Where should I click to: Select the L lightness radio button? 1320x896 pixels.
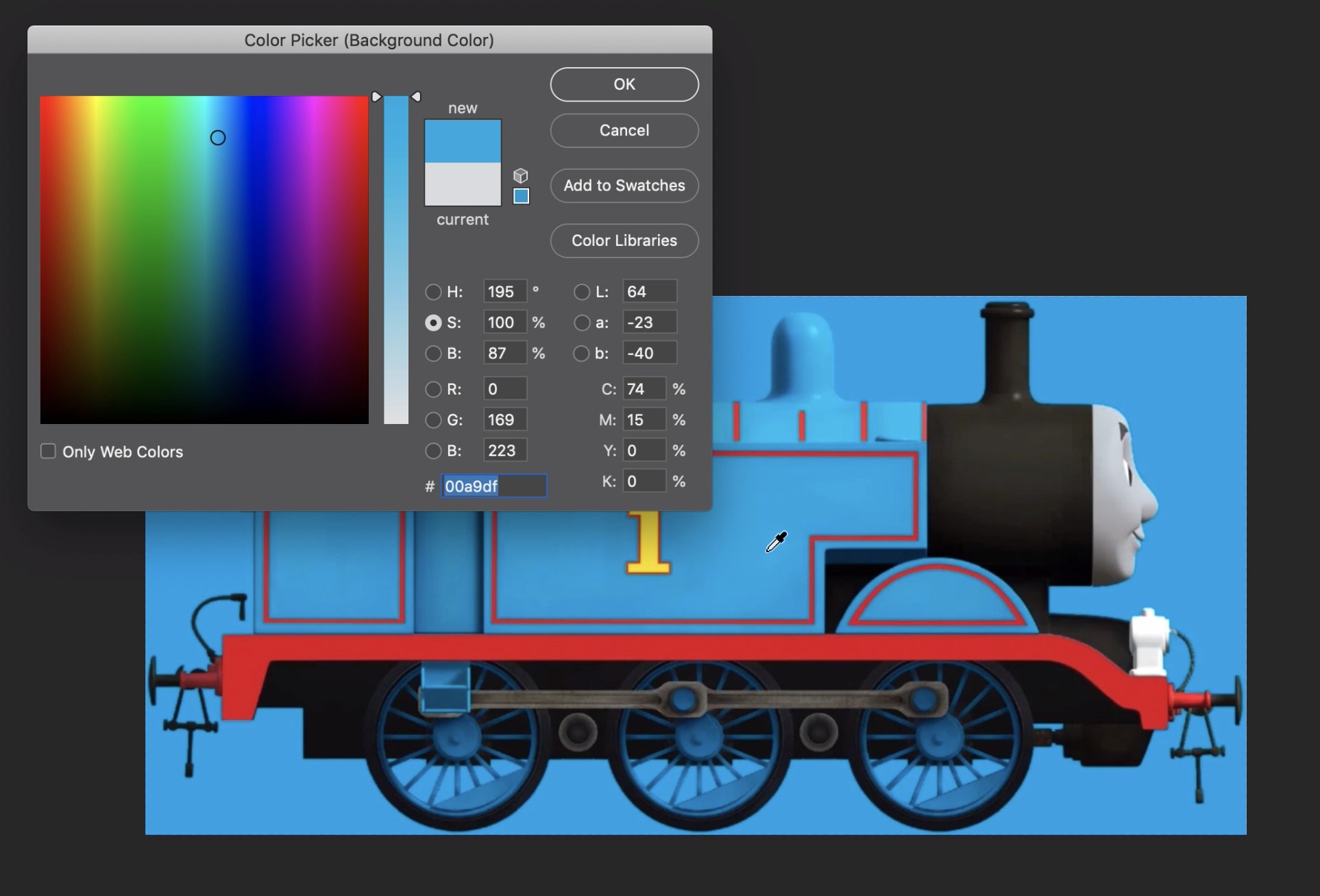[x=582, y=292]
